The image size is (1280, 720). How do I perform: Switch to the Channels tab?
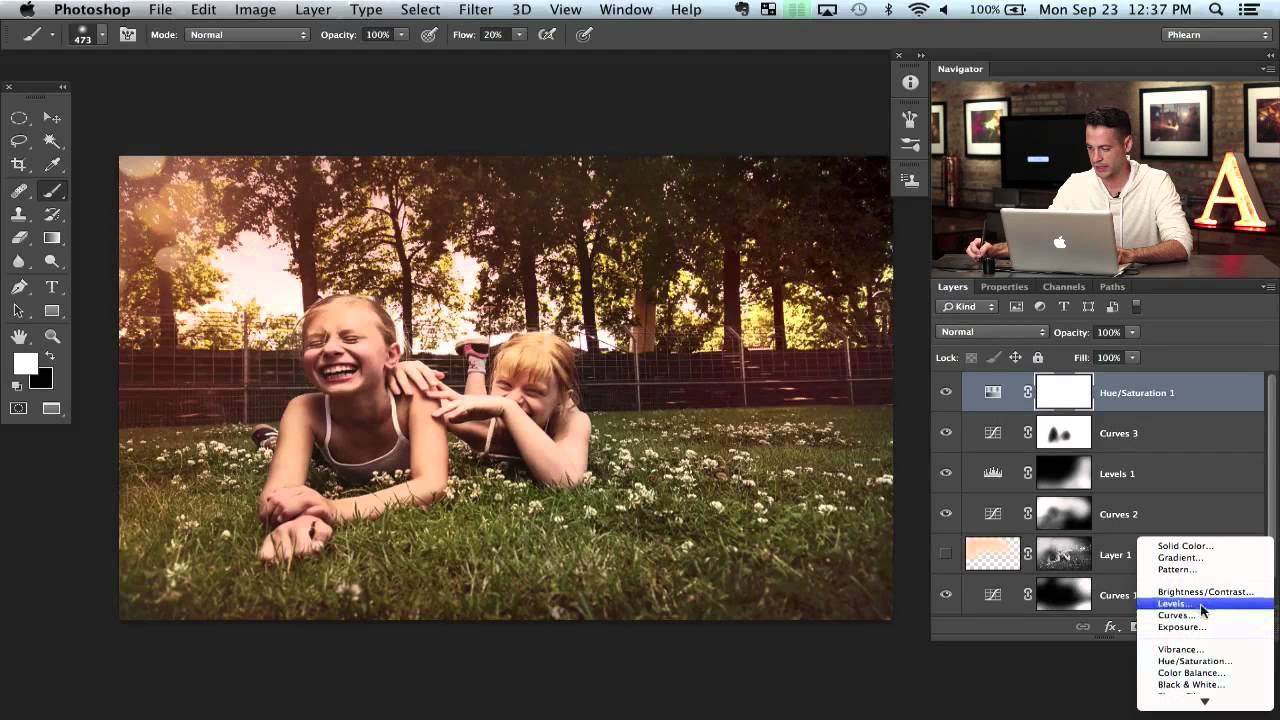coord(1063,287)
